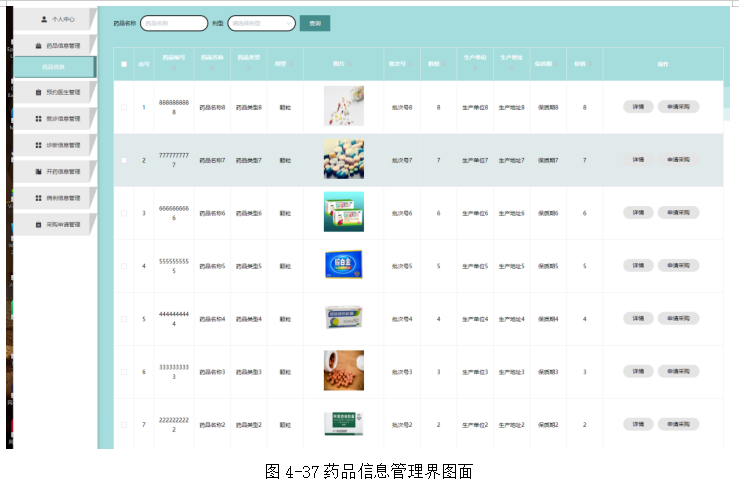Click the cell 药品名称8
The width and height of the screenshot is (739, 486).
212,107
